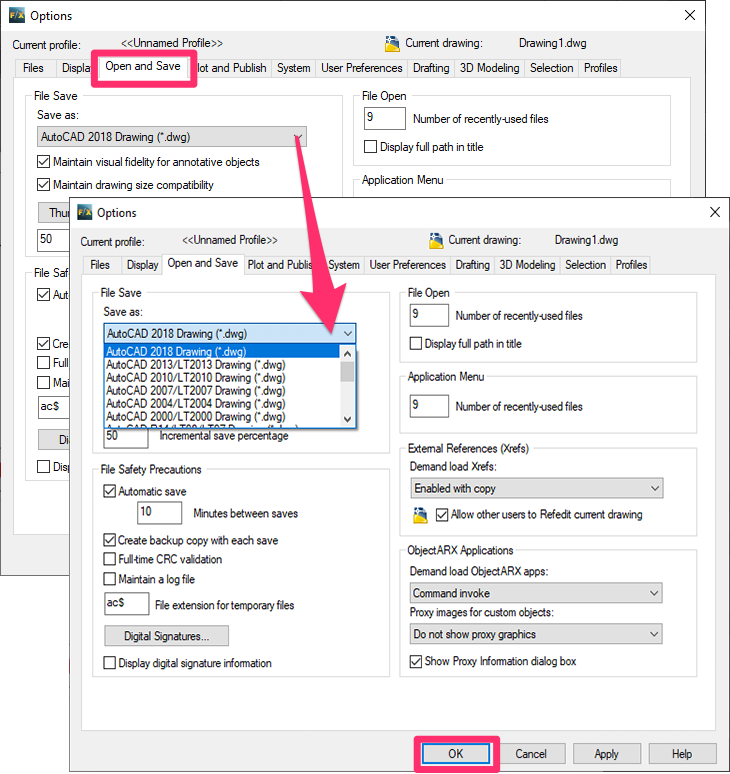This screenshot has height=774, width=730.
Task: Click the Help button
Action: (x=682, y=754)
